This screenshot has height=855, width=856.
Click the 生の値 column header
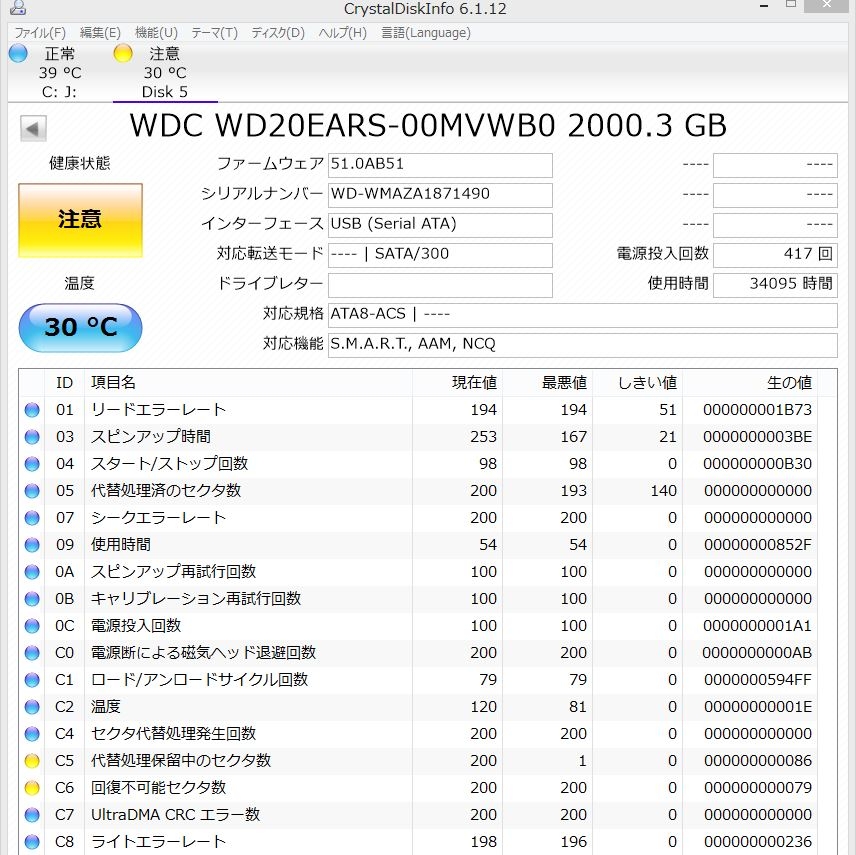[750, 383]
